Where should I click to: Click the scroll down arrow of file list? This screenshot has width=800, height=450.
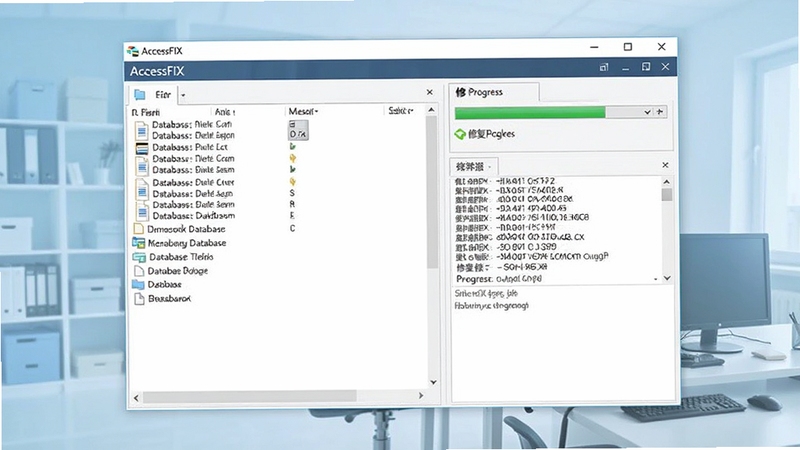433,382
